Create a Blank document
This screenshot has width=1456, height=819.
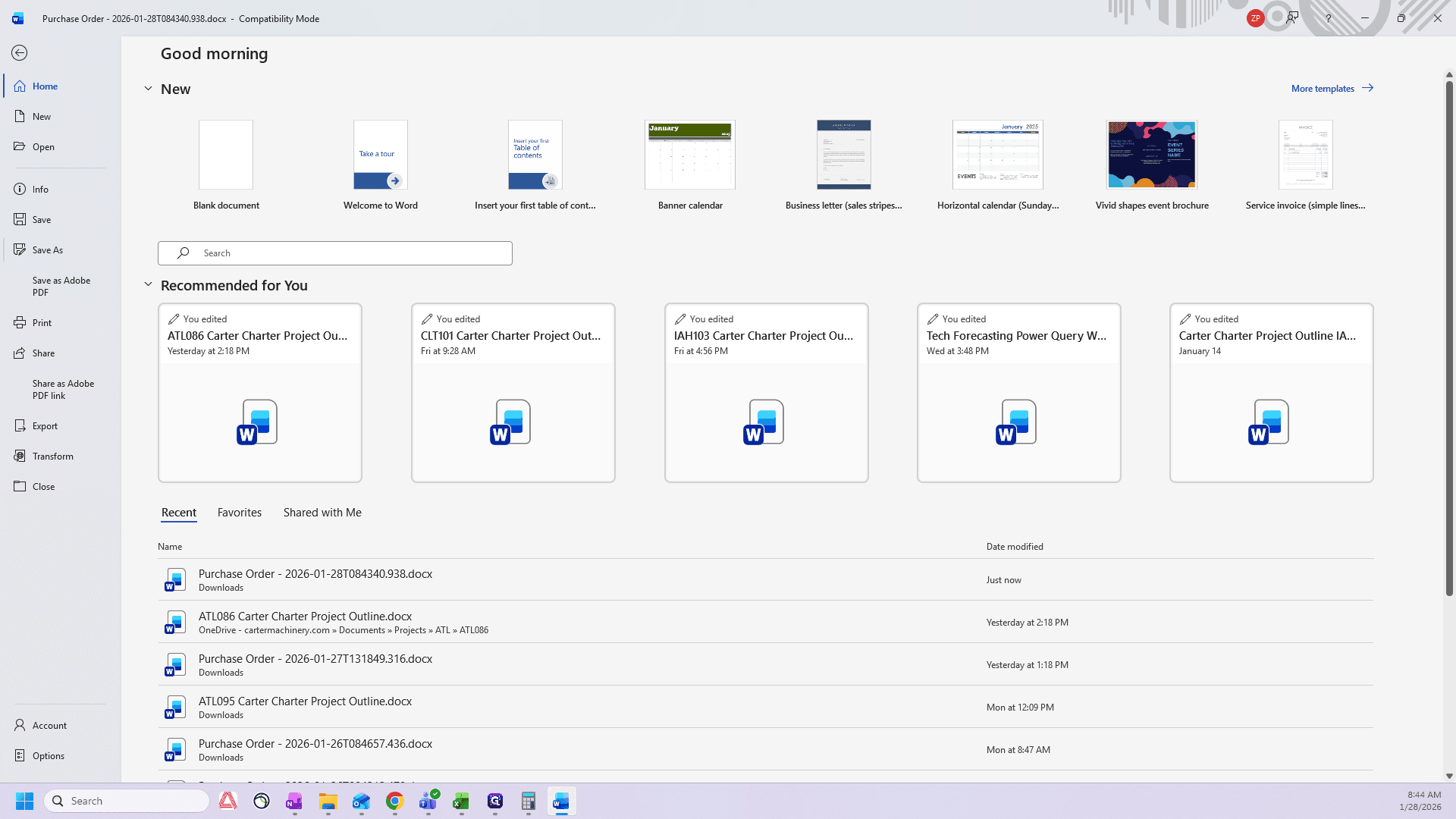pyautogui.click(x=226, y=165)
